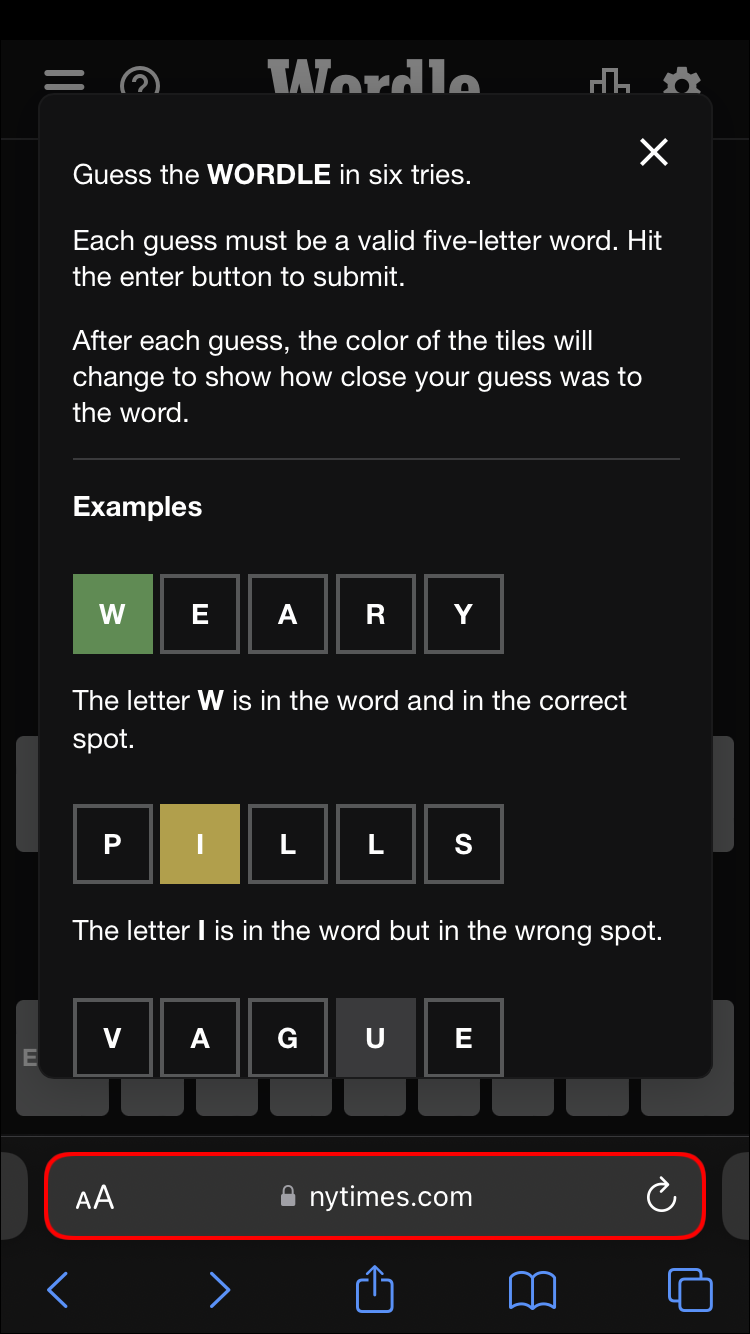Open the settings gear icon
The image size is (750, 1334).
point(682,82)
